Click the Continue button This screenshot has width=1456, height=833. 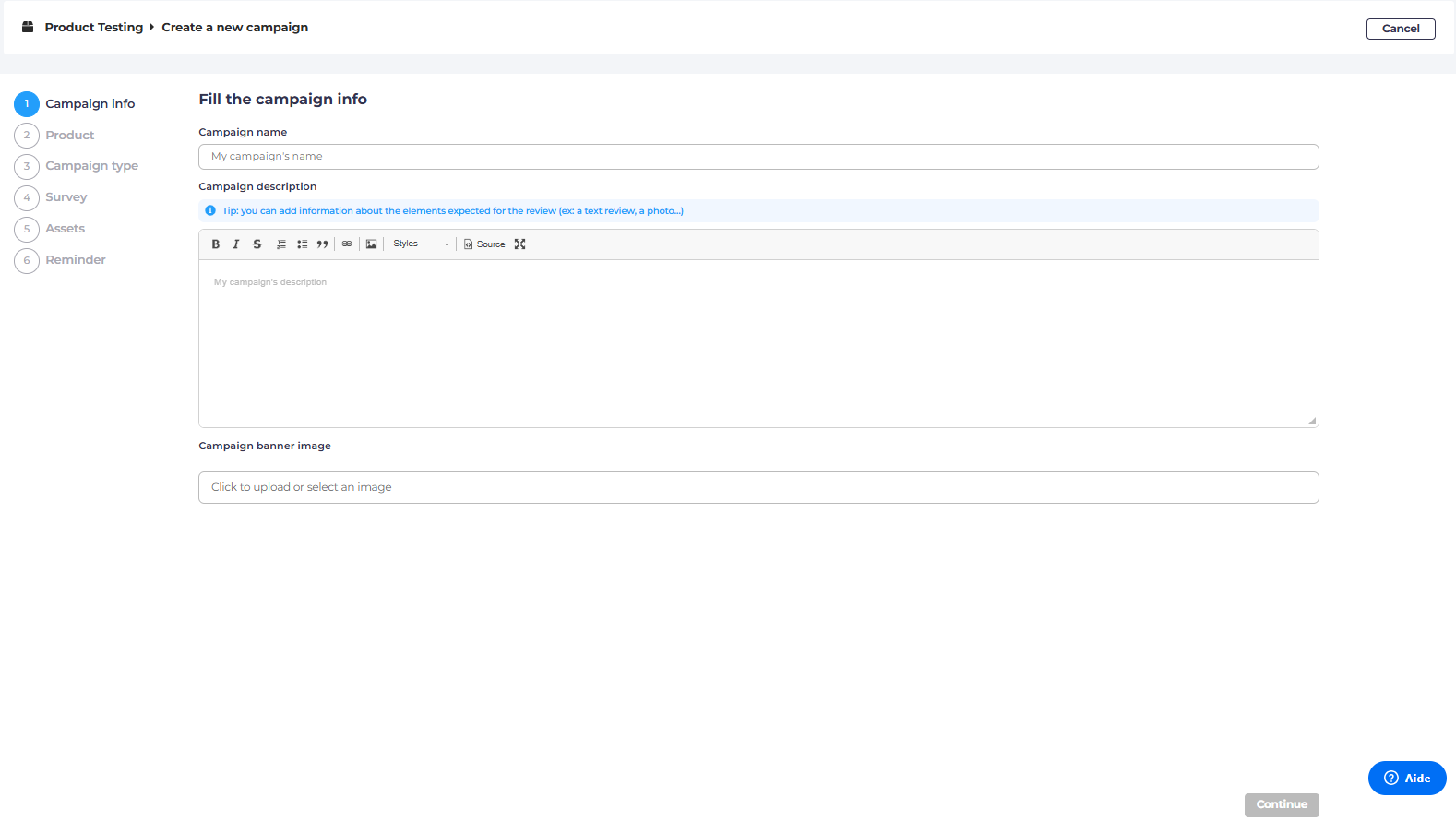pyautogui.click(x=1282, y=805)
